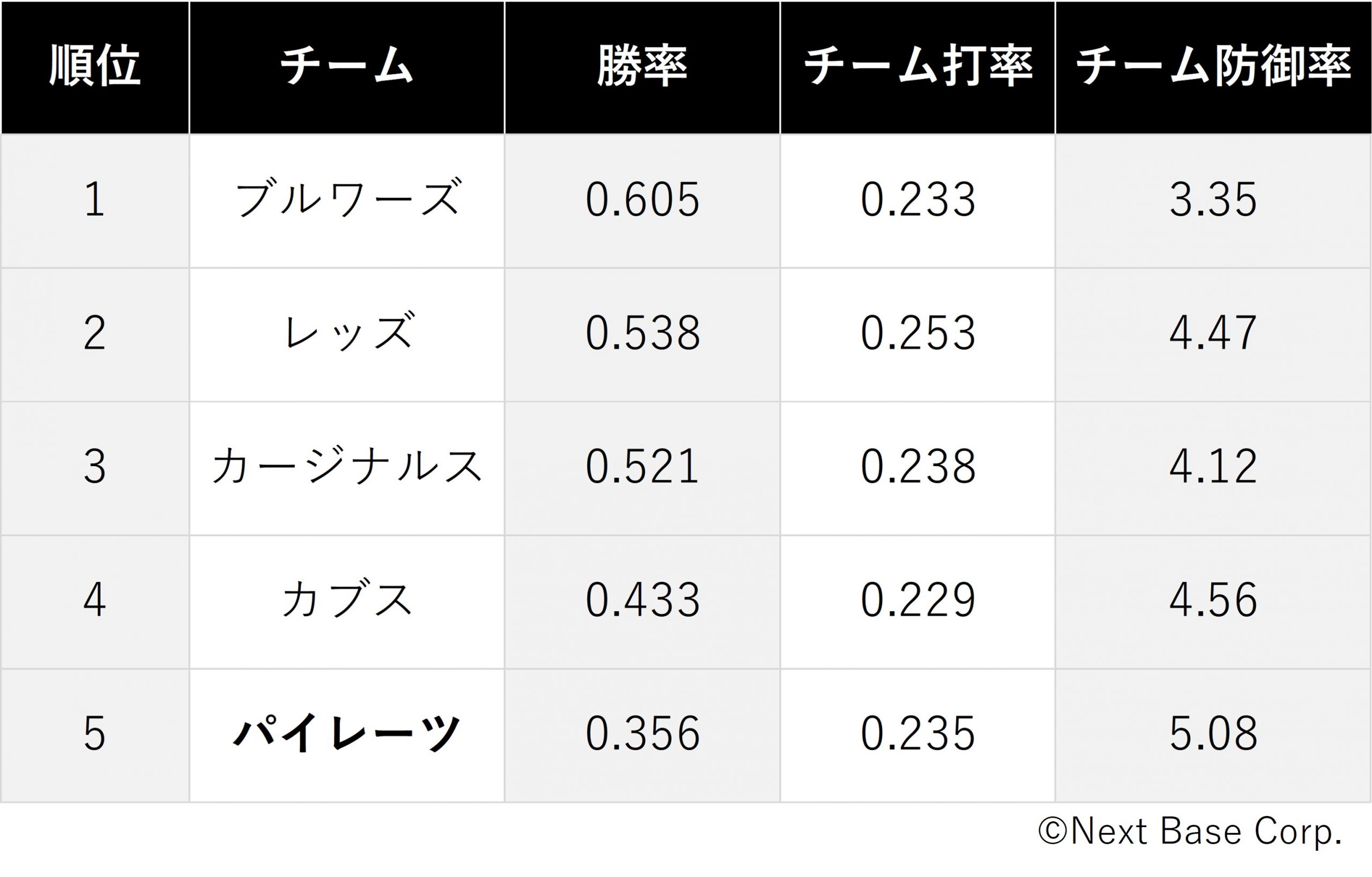Click ERA value 3.35

click(1213, 200)
